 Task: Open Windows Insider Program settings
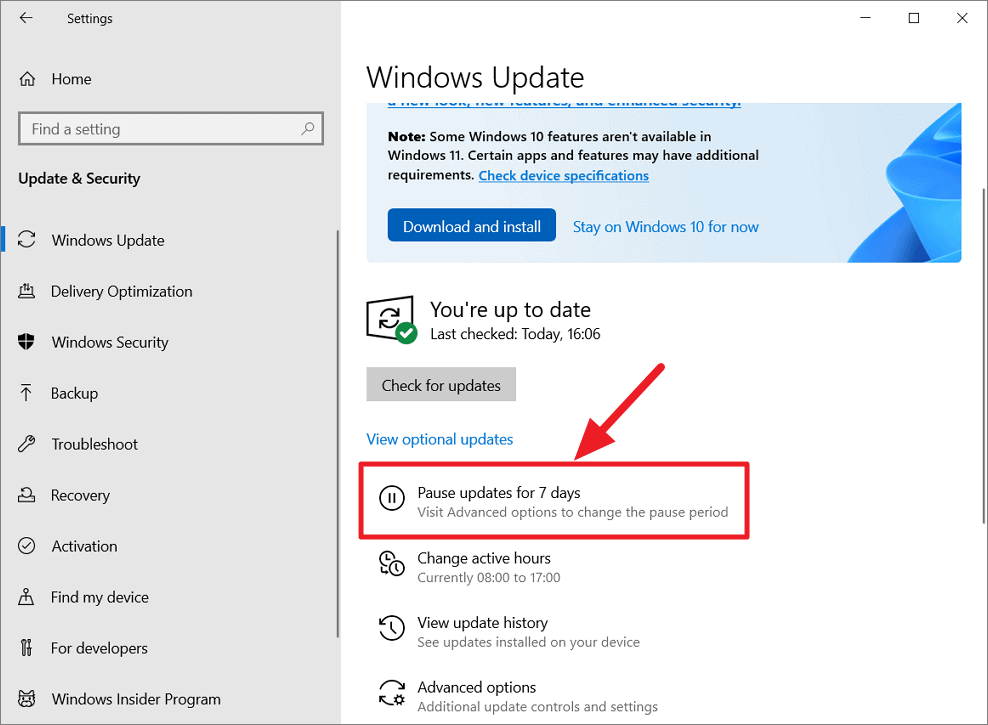(136, 699)
